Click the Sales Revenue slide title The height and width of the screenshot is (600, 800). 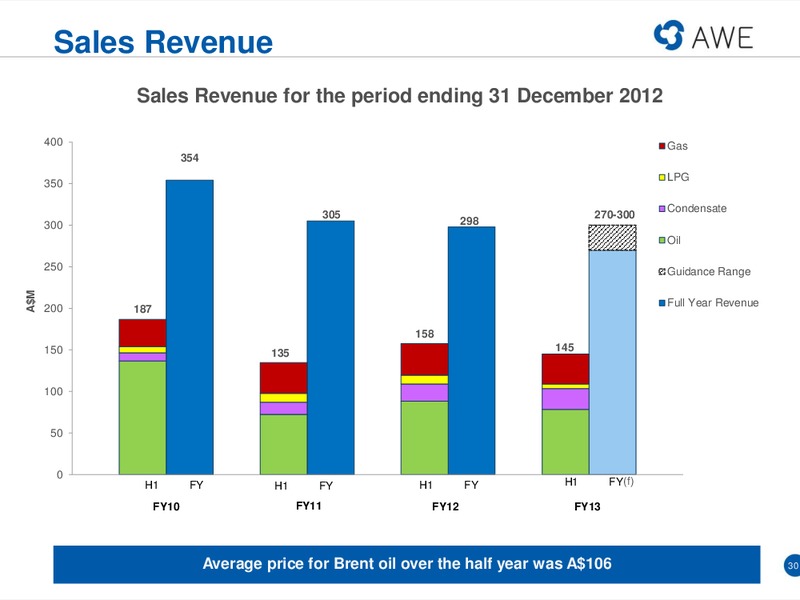(163, 42)
